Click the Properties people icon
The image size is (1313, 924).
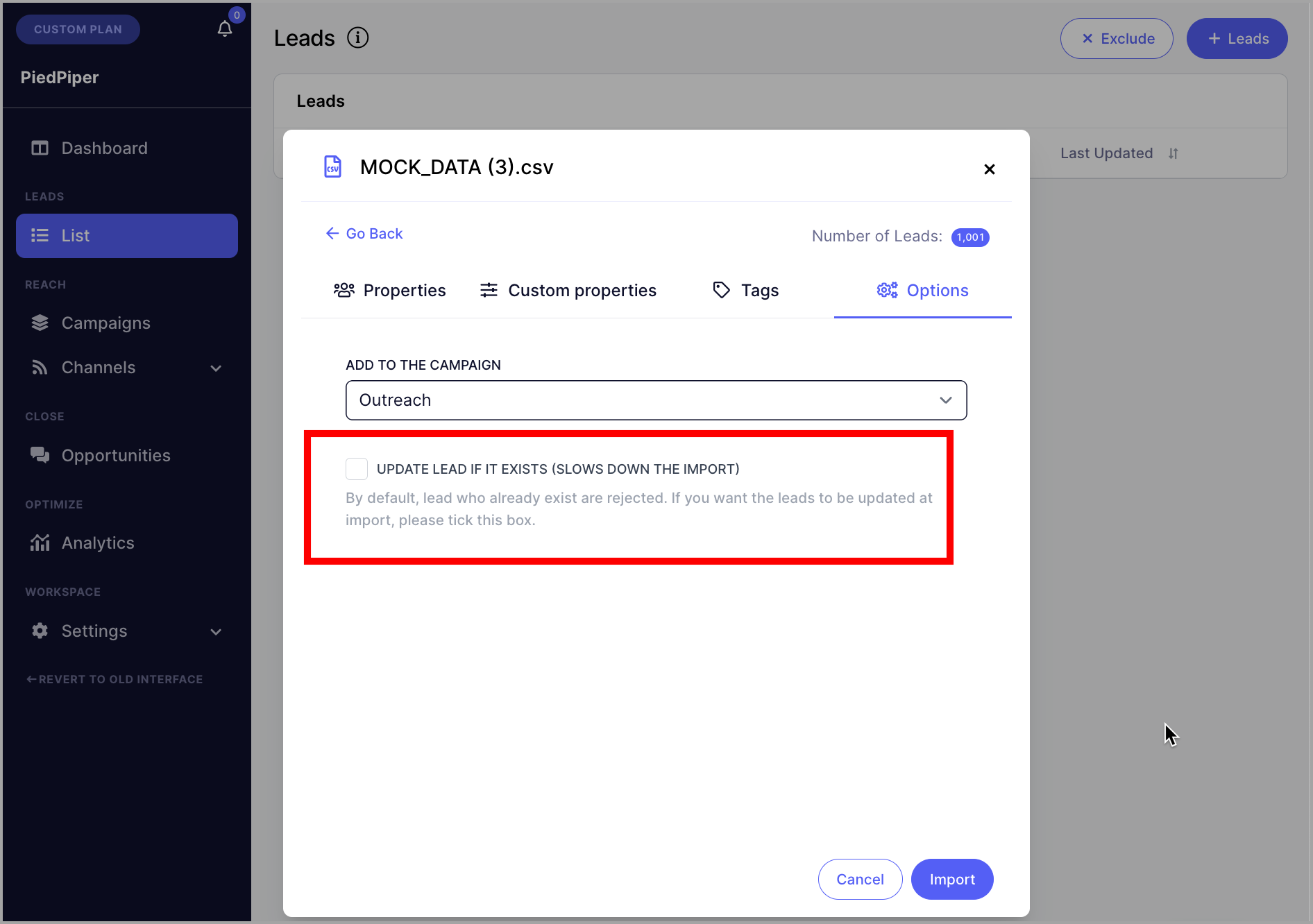click(x=344, y=290)
